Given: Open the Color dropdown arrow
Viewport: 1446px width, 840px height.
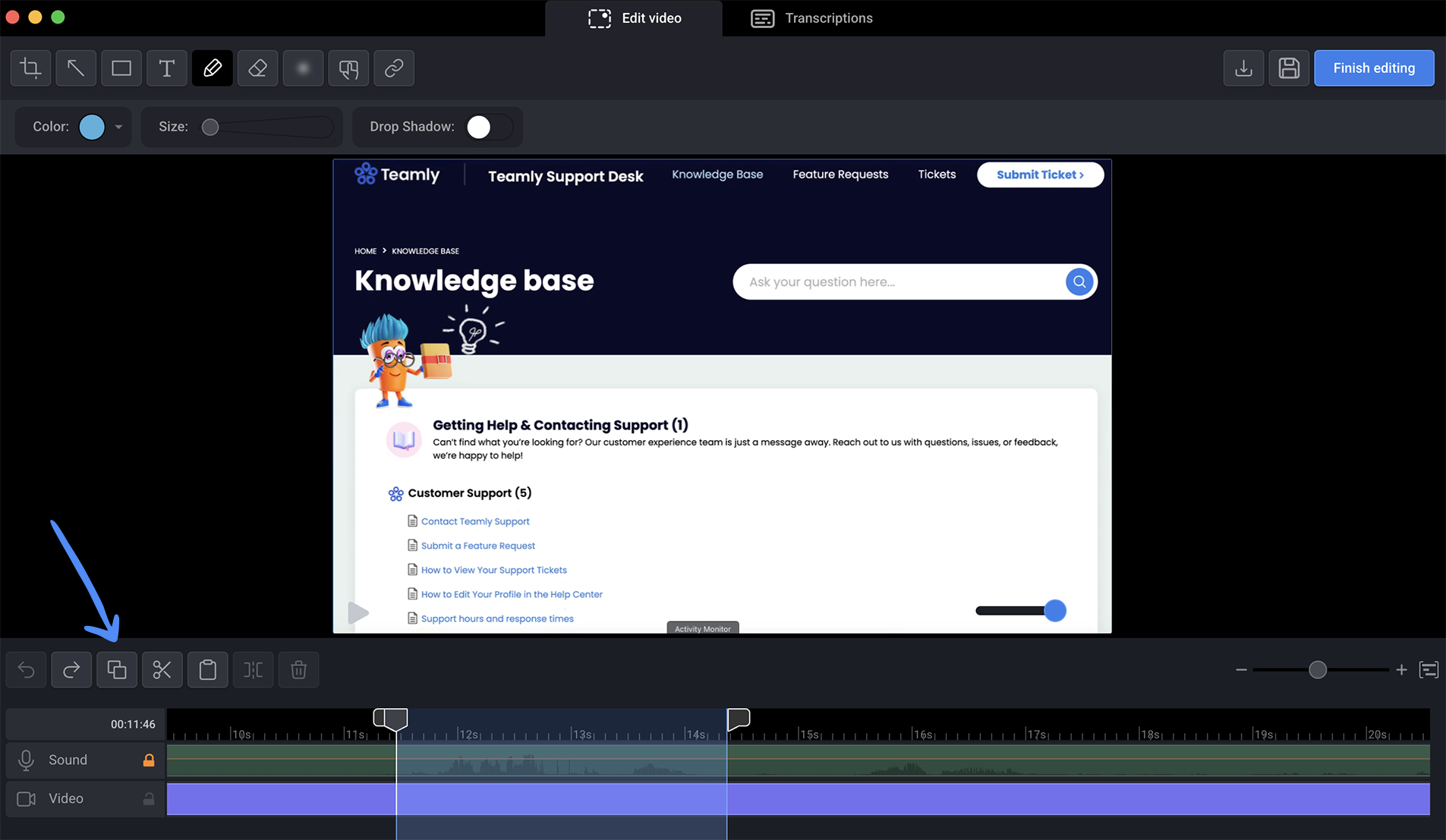Looking at the screenshot, I should tap(118, 127).
